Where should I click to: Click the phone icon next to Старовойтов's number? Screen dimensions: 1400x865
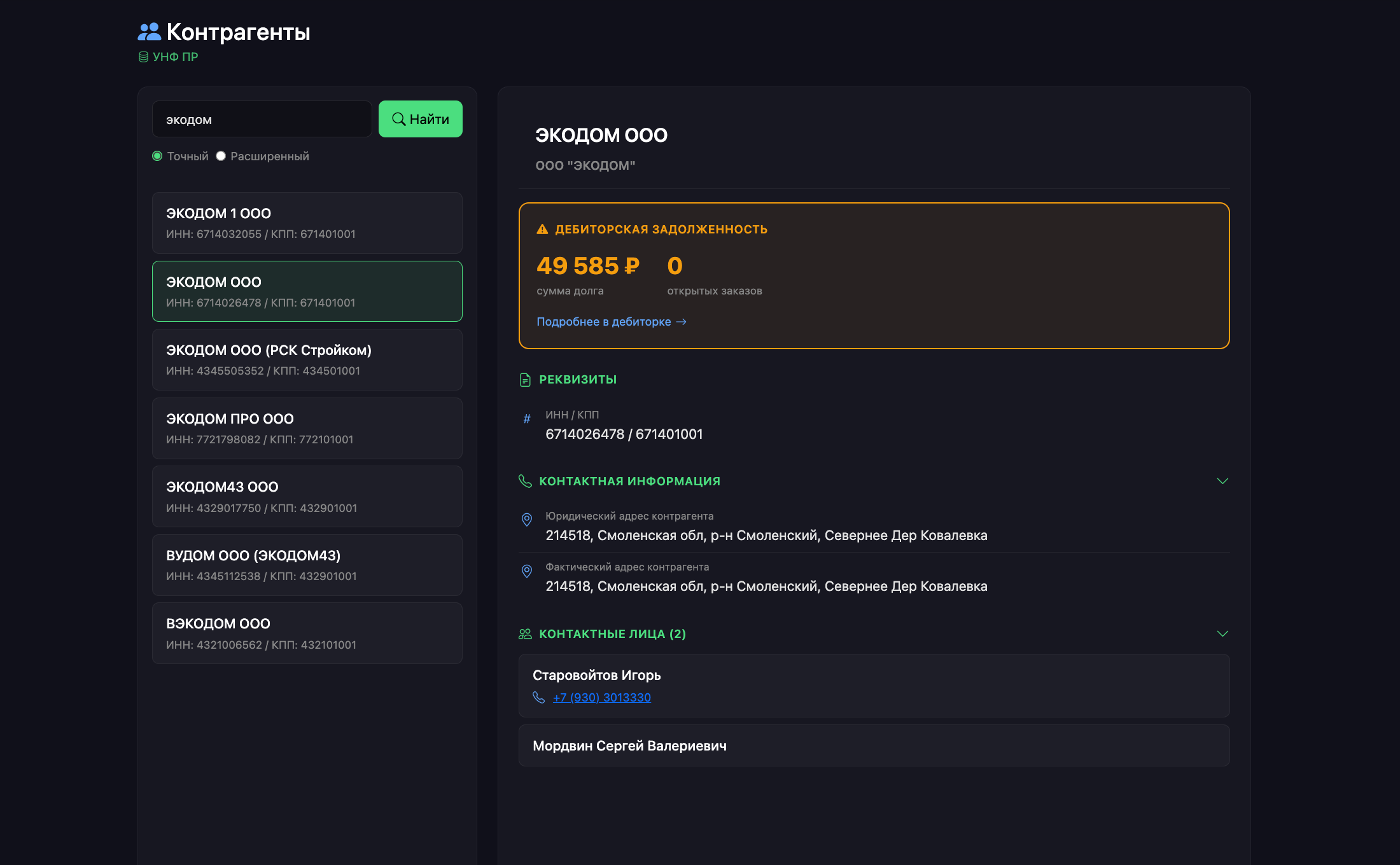(539, 696)
